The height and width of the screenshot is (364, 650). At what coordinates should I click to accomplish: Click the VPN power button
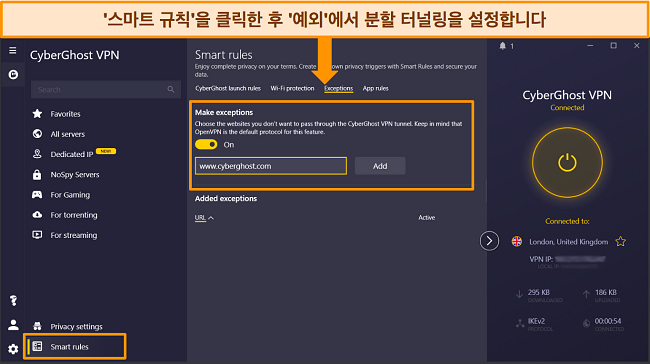pos(567,162)
